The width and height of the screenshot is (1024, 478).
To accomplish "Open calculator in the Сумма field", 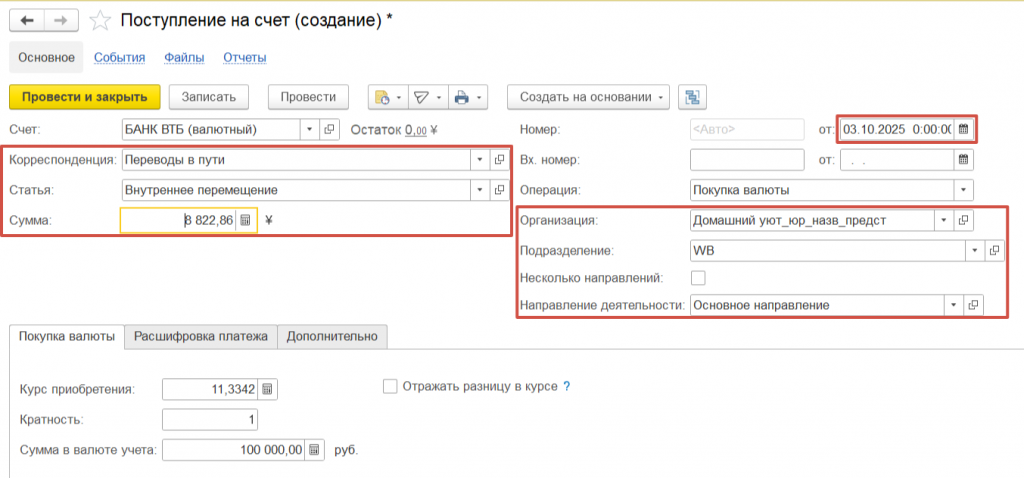I will pyautogui.click(x=246, y=220).
